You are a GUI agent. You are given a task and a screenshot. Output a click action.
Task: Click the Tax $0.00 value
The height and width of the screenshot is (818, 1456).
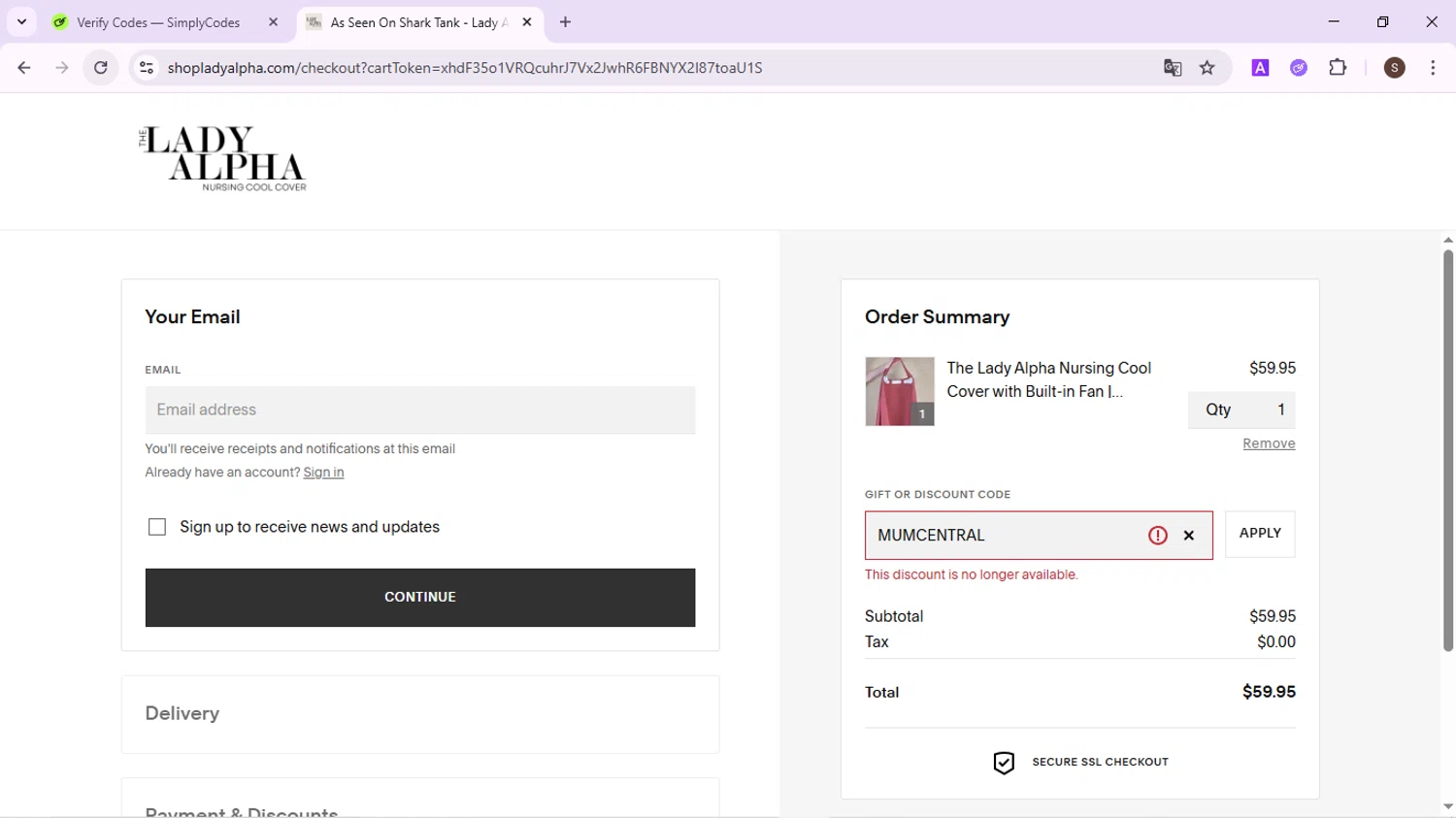tap(1276, 641)
